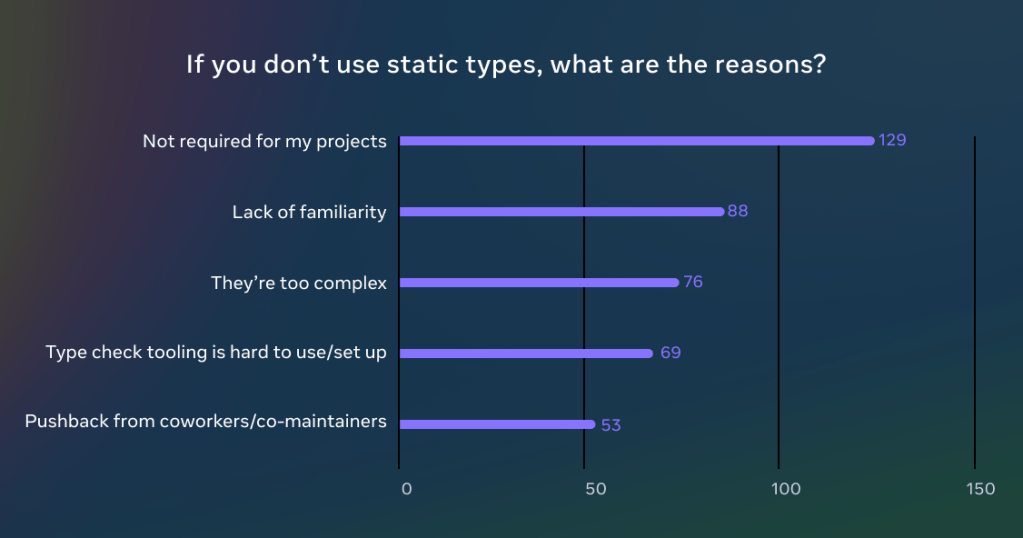This screenshot has width=1023, height=538.
Task: Click the 'They're too complex' bar
Action: [x=538, y=282]
